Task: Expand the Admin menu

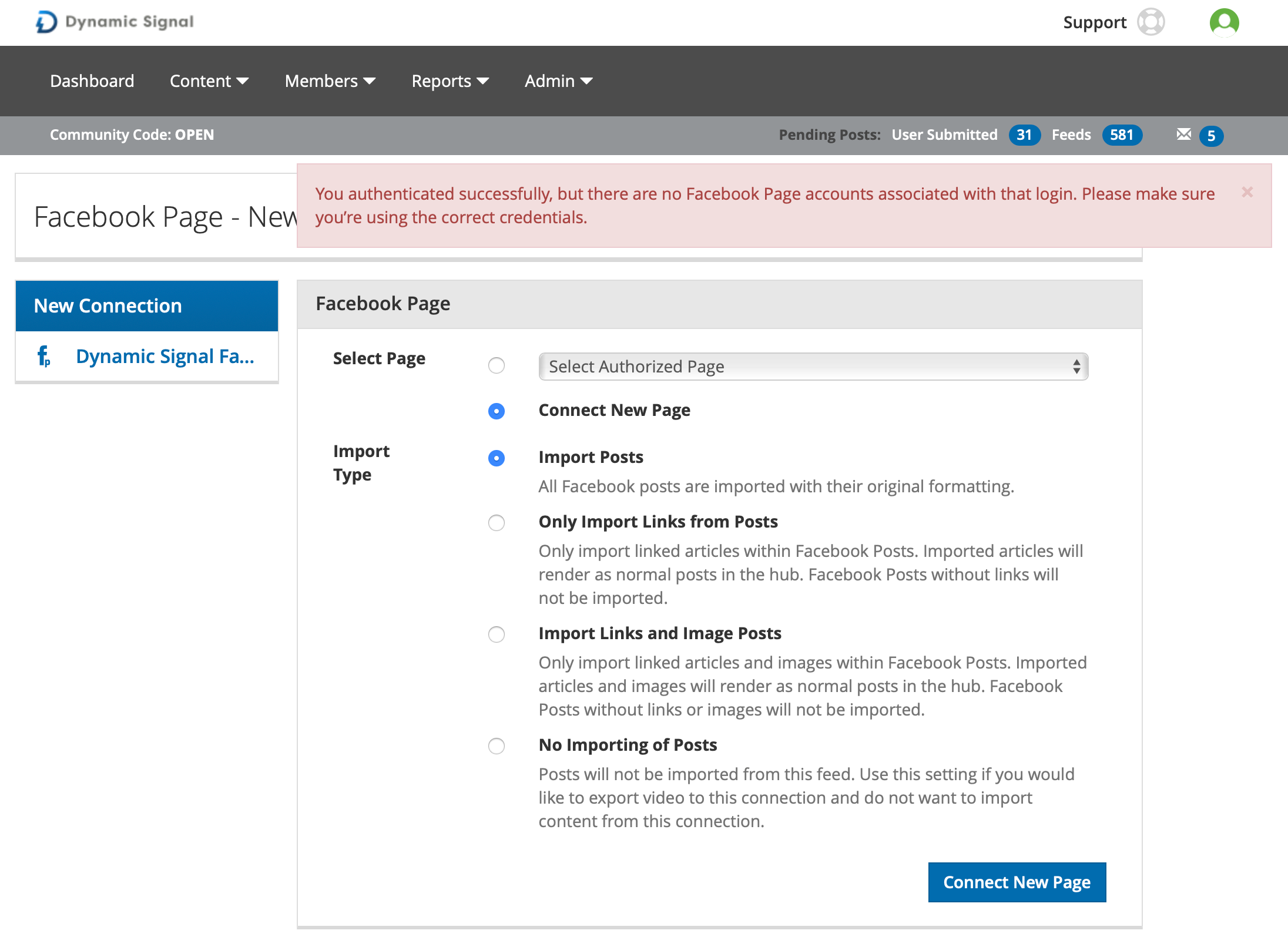Action: (558, 81)
